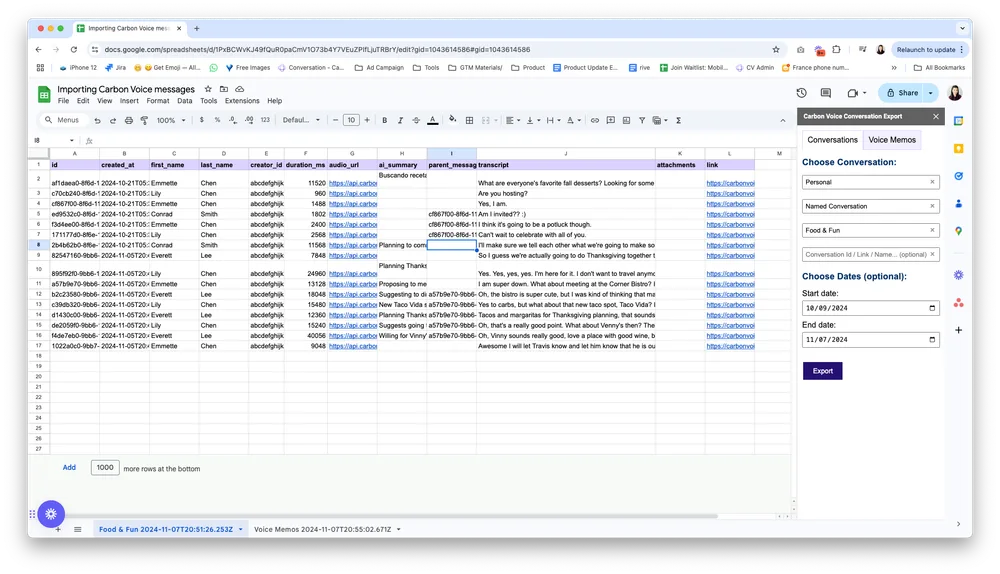
Task: Open Google Maps in the side panel
Action: click(x=959, y=231)
